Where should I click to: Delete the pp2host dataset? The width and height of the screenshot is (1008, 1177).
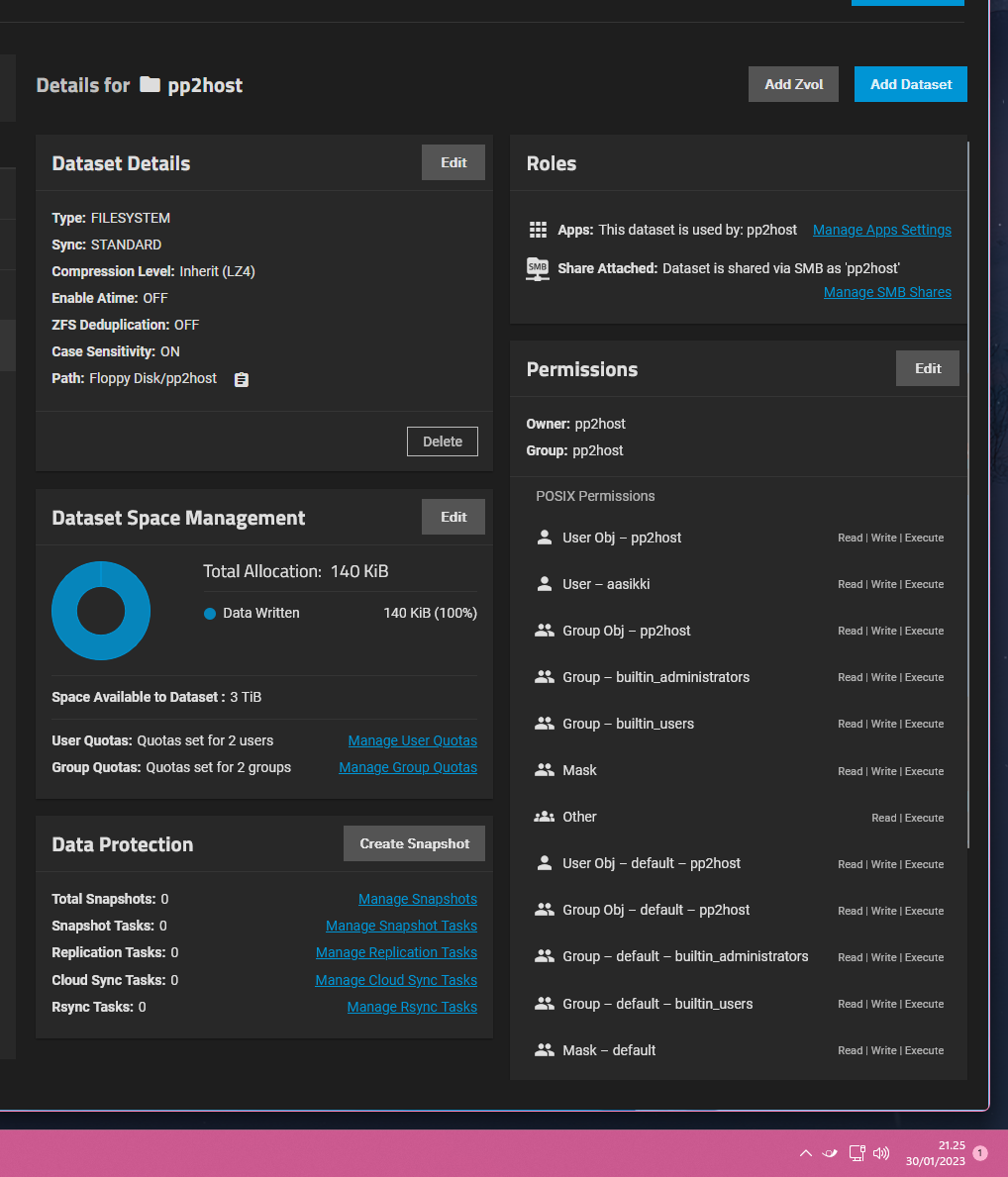(x=442, y=441)
